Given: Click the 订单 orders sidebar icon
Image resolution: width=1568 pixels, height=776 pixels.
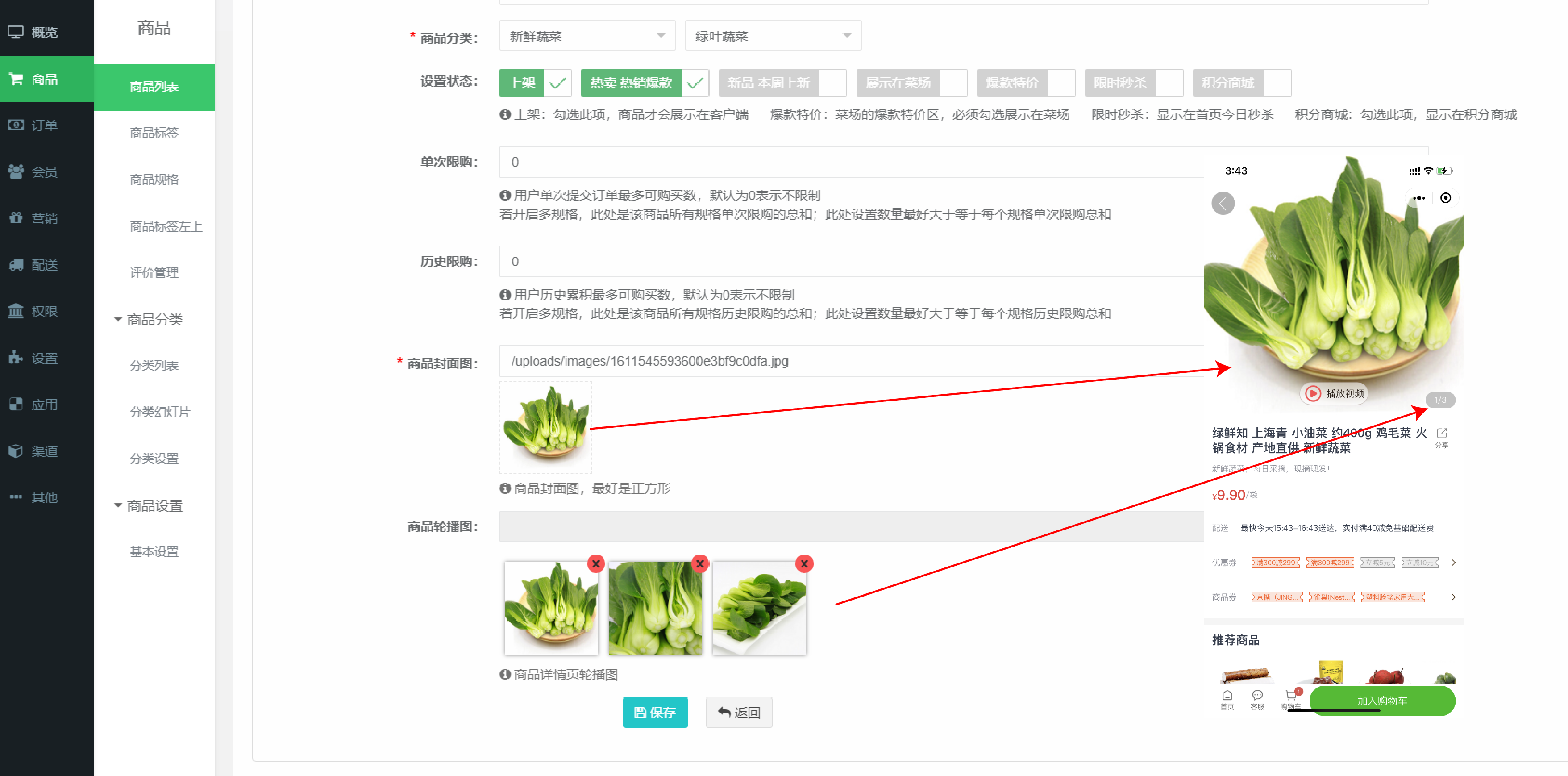Looking at the screenshot, I should (16, 125).
